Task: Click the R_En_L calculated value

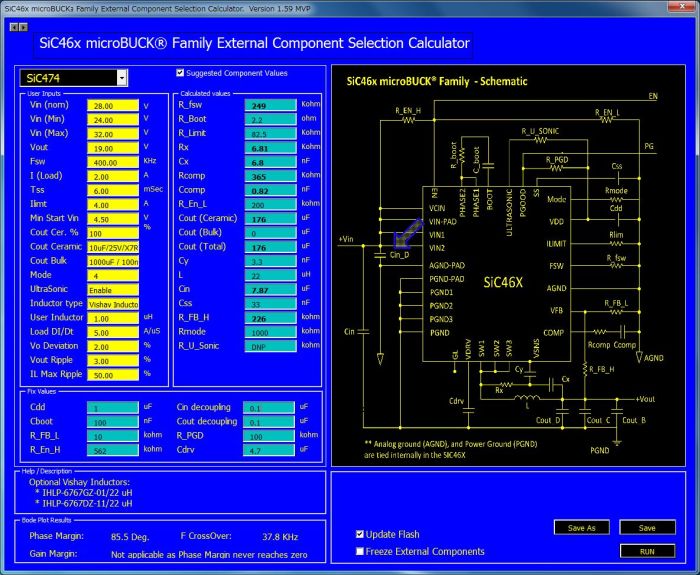Action: click(271, 205)
